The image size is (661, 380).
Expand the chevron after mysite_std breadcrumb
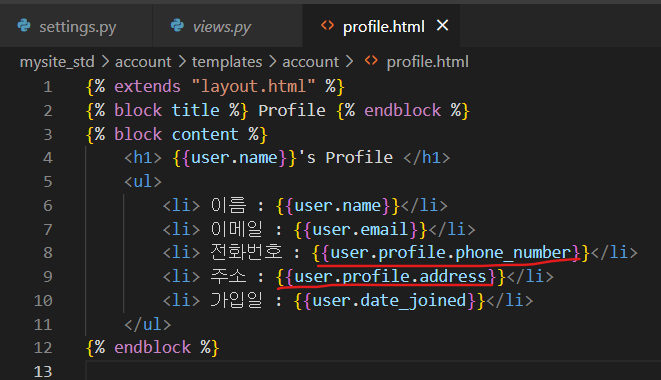(105, 62)
